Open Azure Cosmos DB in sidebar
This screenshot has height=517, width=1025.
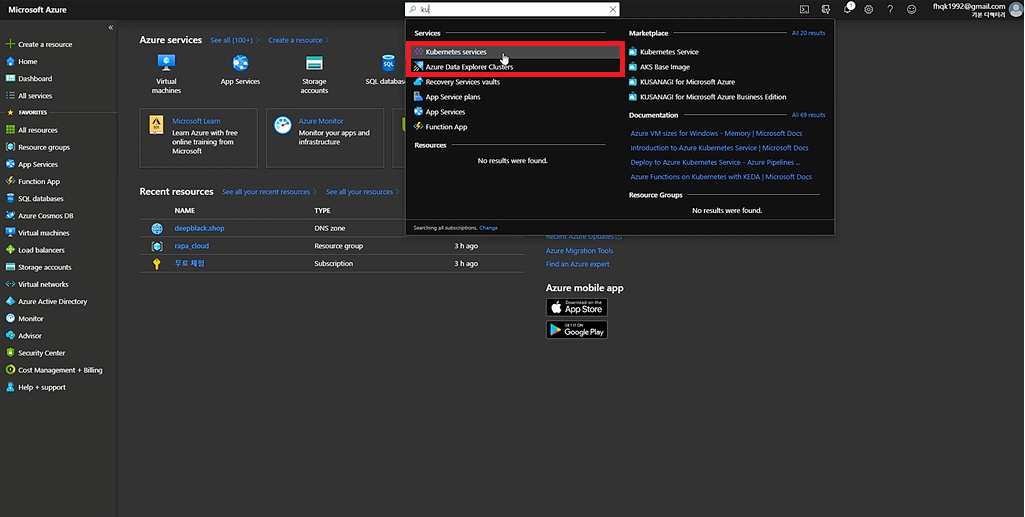pos(39,216)
